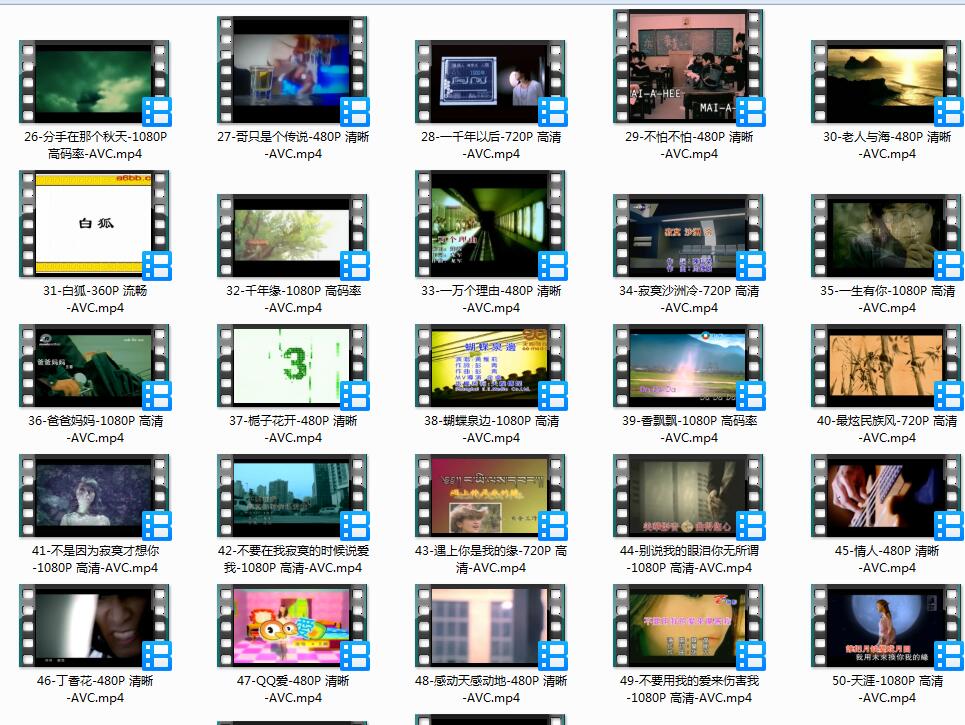Select the filename text "42-不要在我寂寞的时候说爱我-1080P 高清-AVC.mp4"
Image resolution: width=965 pixels, height=725 pixels.
pos(293,559)
